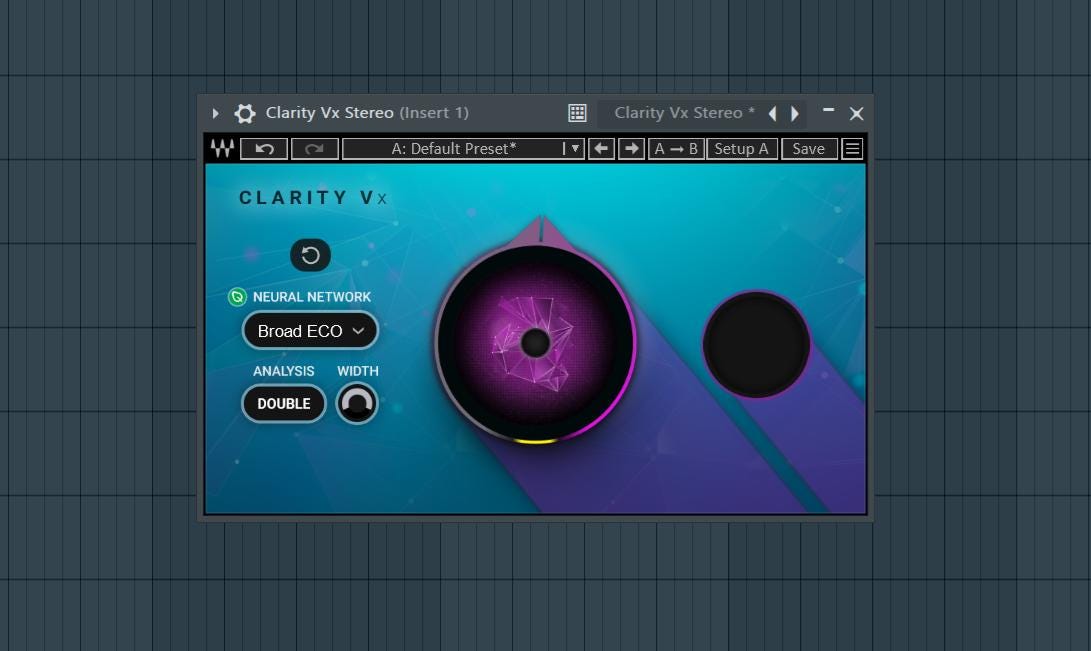Viewport: 1091px width, 651px height.
Task: Undo the last change in WaveSystem toolbar
Action: point(264,149)
